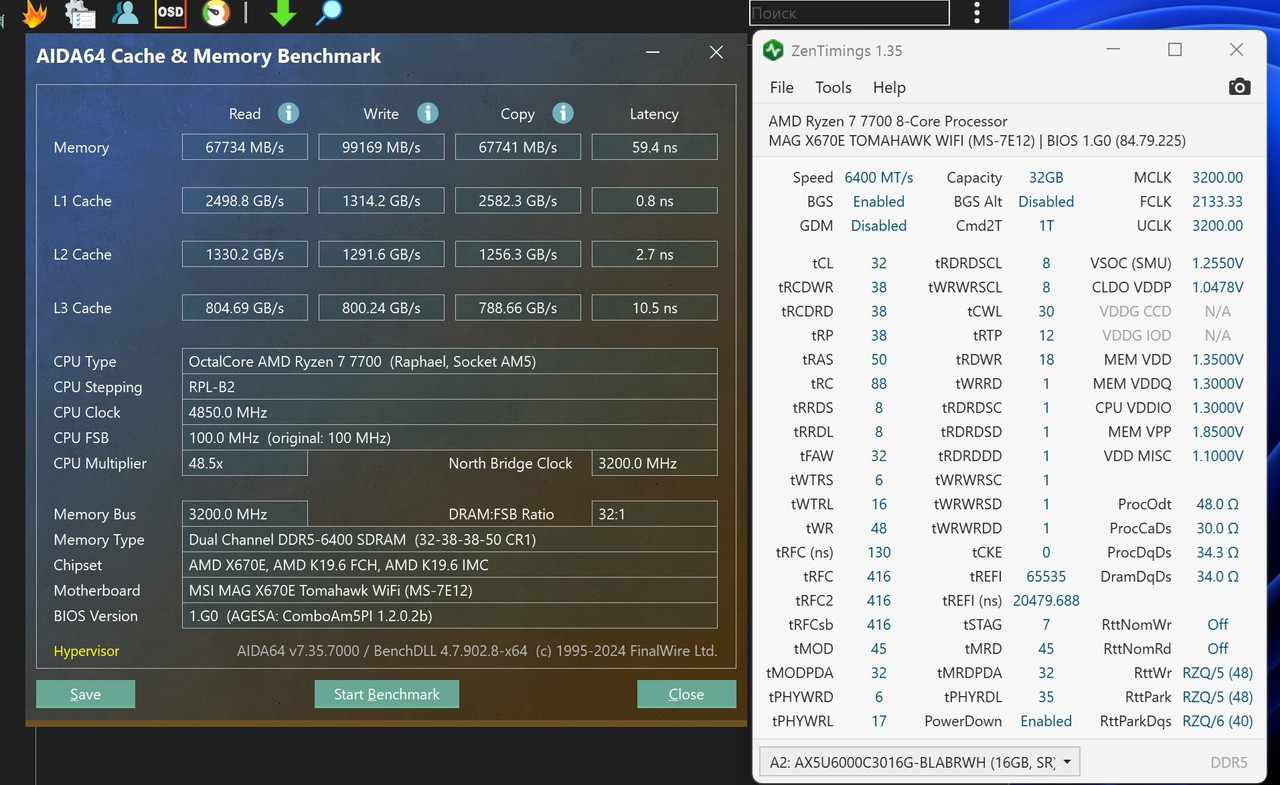Click the user profile toolbar icon
This screenshot has width=1280, height=785.
click(125, 13)
